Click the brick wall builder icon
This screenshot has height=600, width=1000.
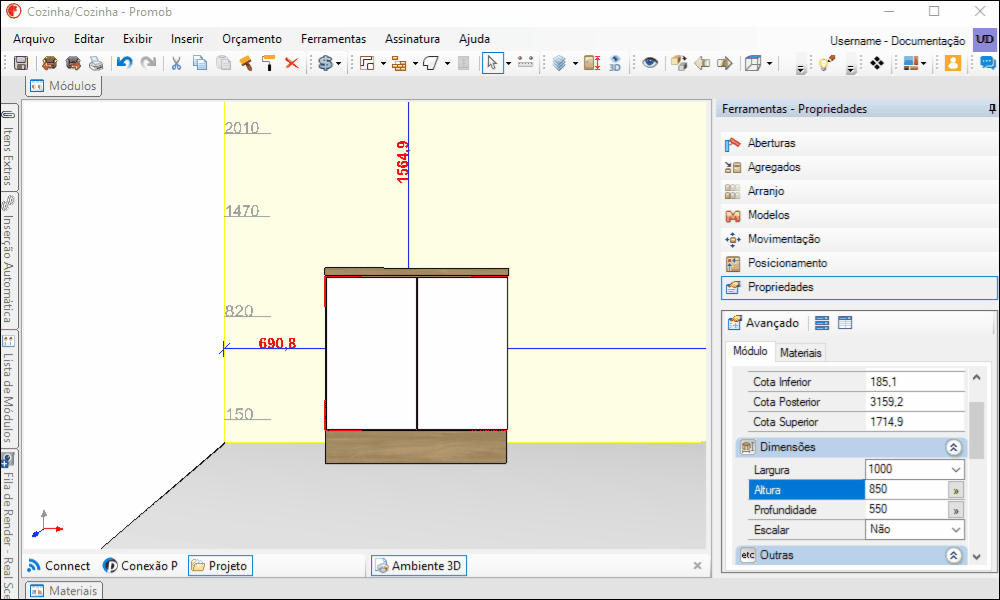pyautogui.click(x=399, y=63)
